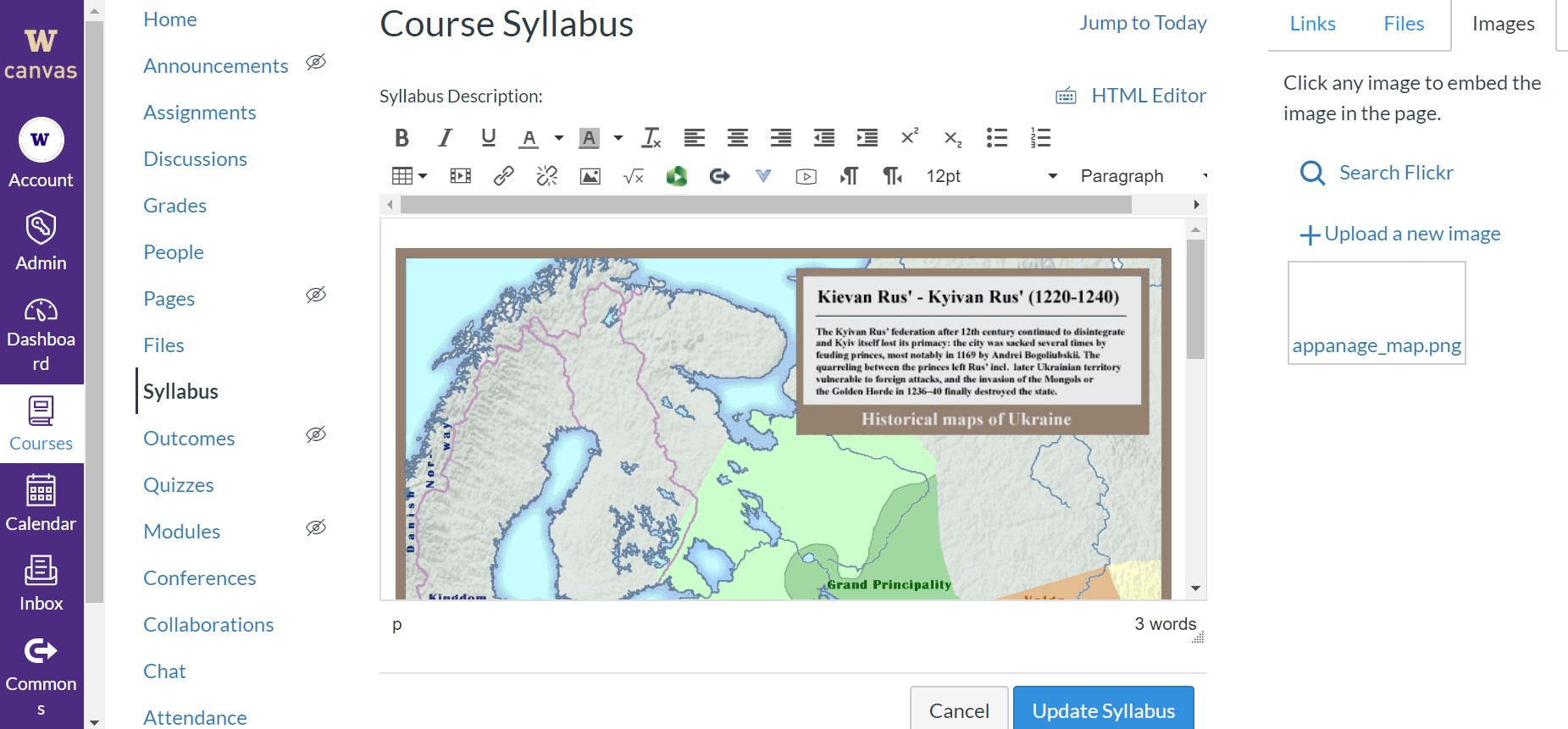1568x729 pixels.
Task: Click the Update Syllabus button
Action: pyautogui.click(x=1104, y=710)
